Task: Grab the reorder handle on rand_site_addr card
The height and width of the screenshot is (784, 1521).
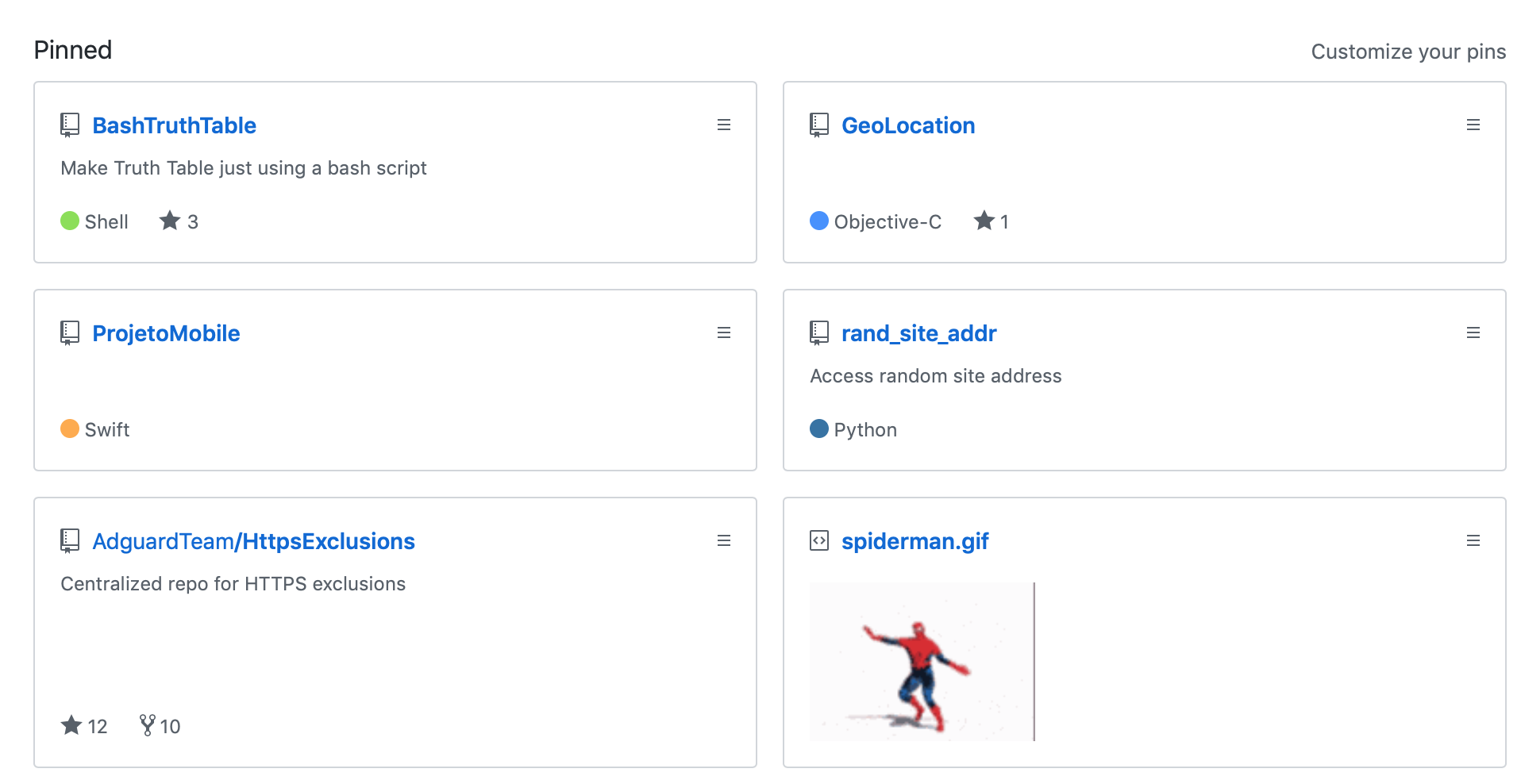Action: (1473, 332)
